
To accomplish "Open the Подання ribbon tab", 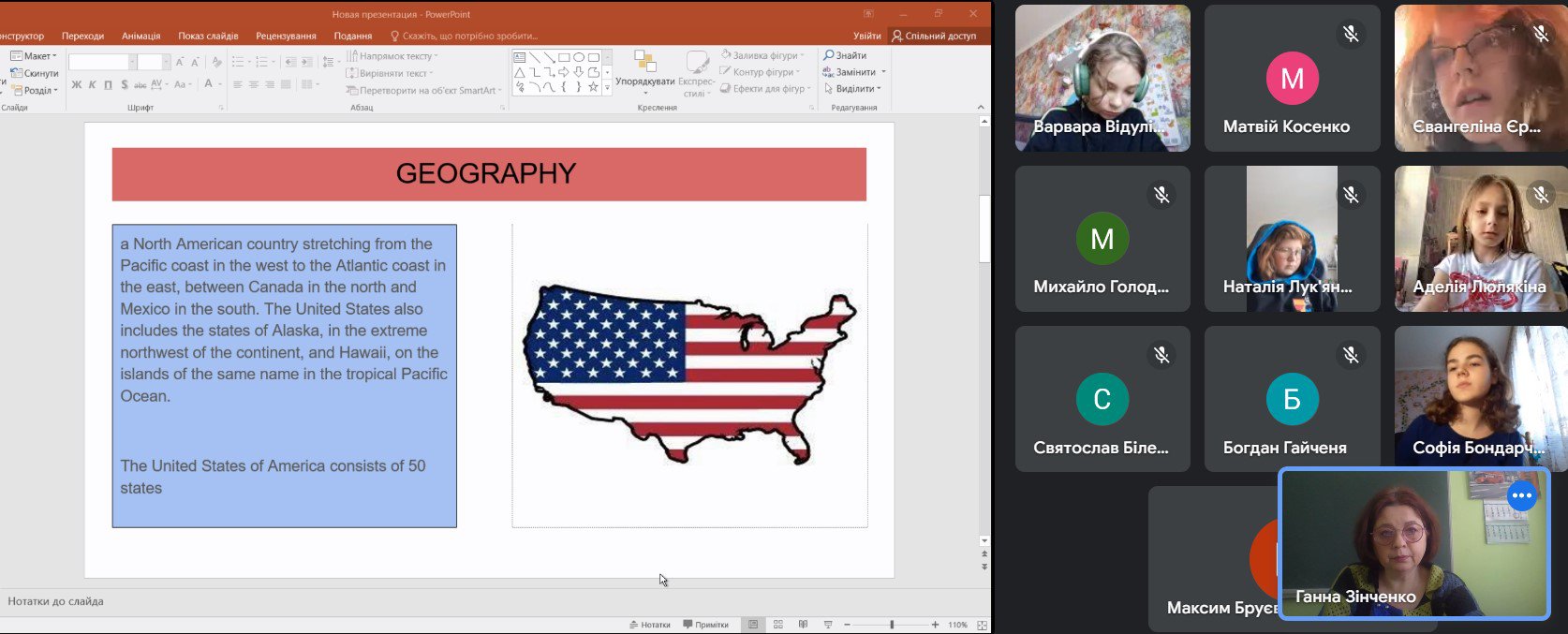I will [x=353, y=36].
